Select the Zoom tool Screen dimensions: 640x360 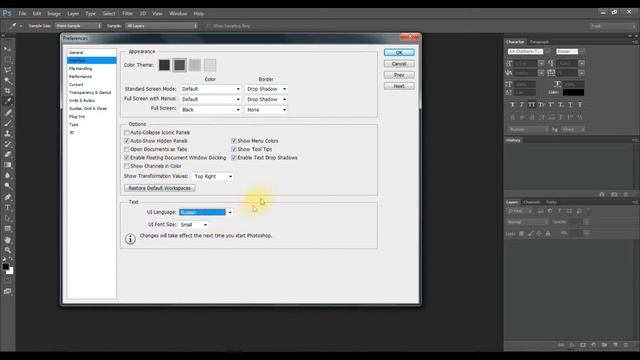tap(8, 250)
